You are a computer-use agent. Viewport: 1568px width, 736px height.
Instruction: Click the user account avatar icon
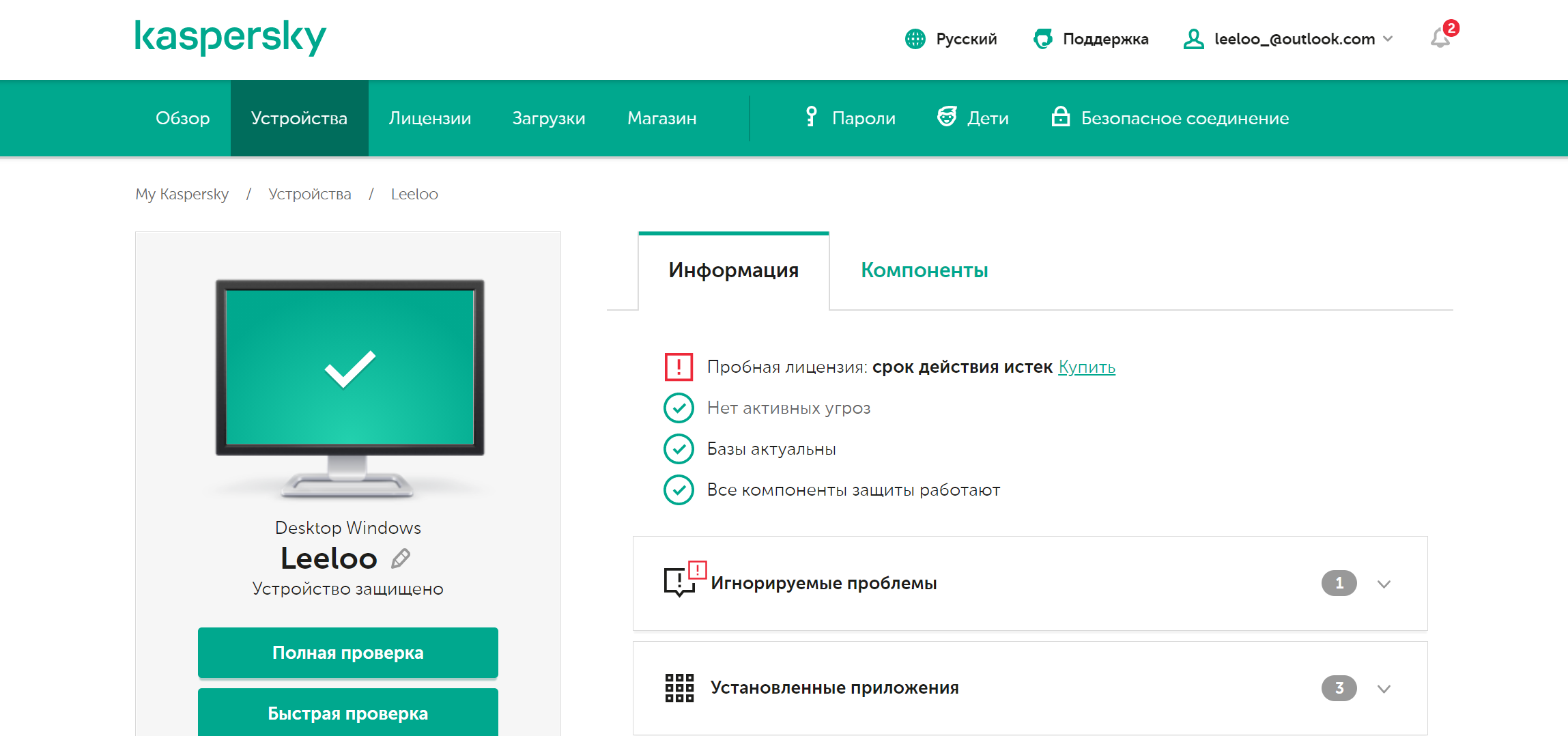(1193, 39)
